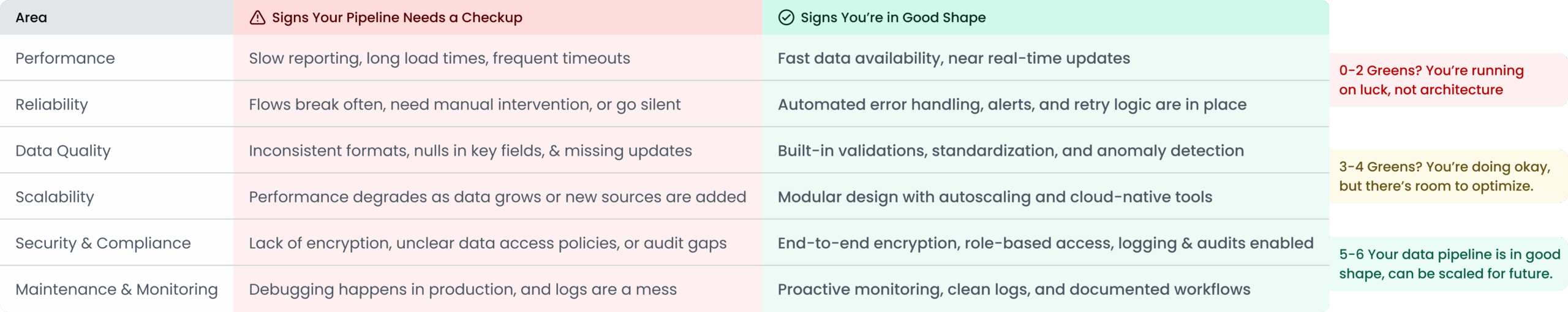Click the Data Quality row label
Viewport: 1568px width, 312px height.
(63, 151)
